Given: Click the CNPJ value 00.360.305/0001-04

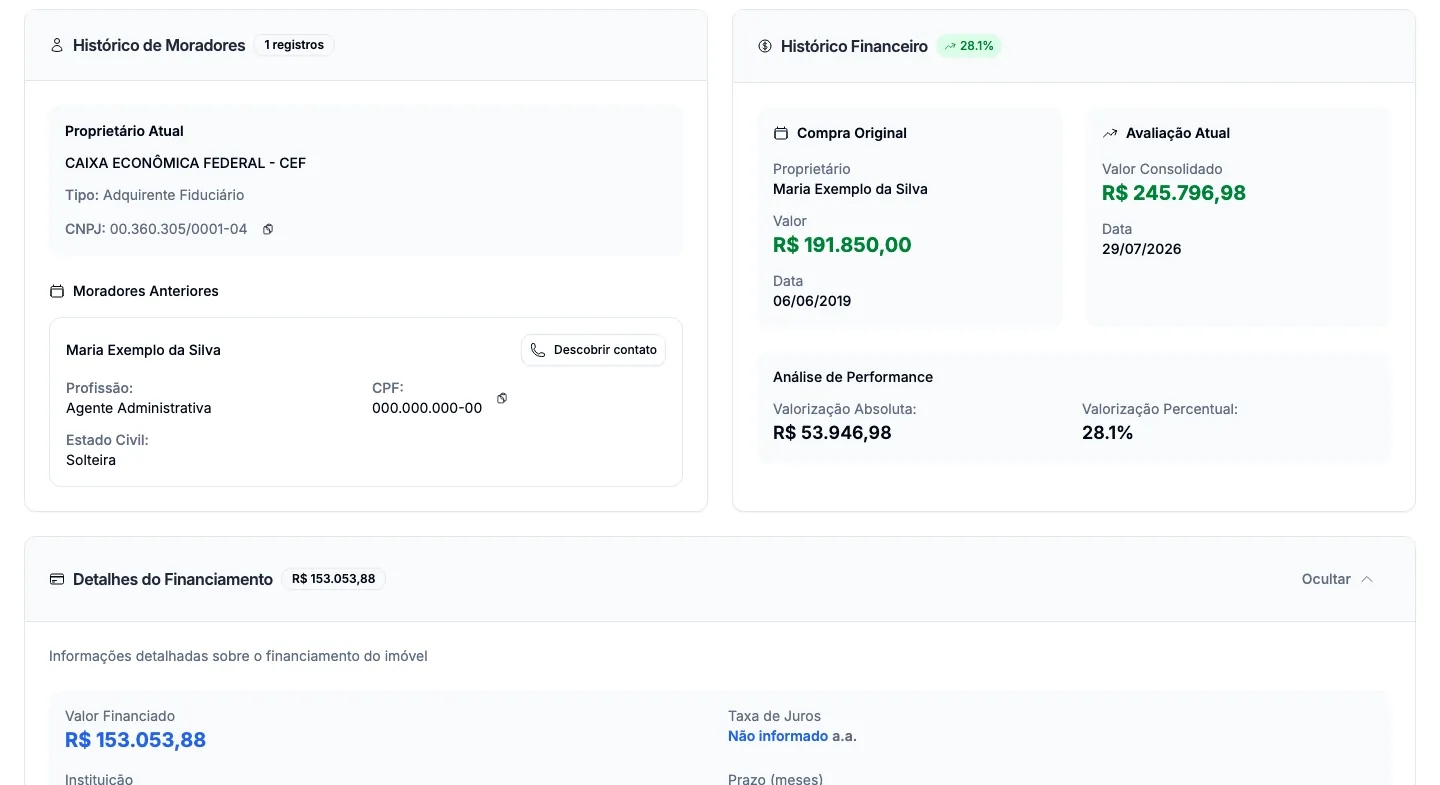Looking at the screenshot, I should click(178, 229).
